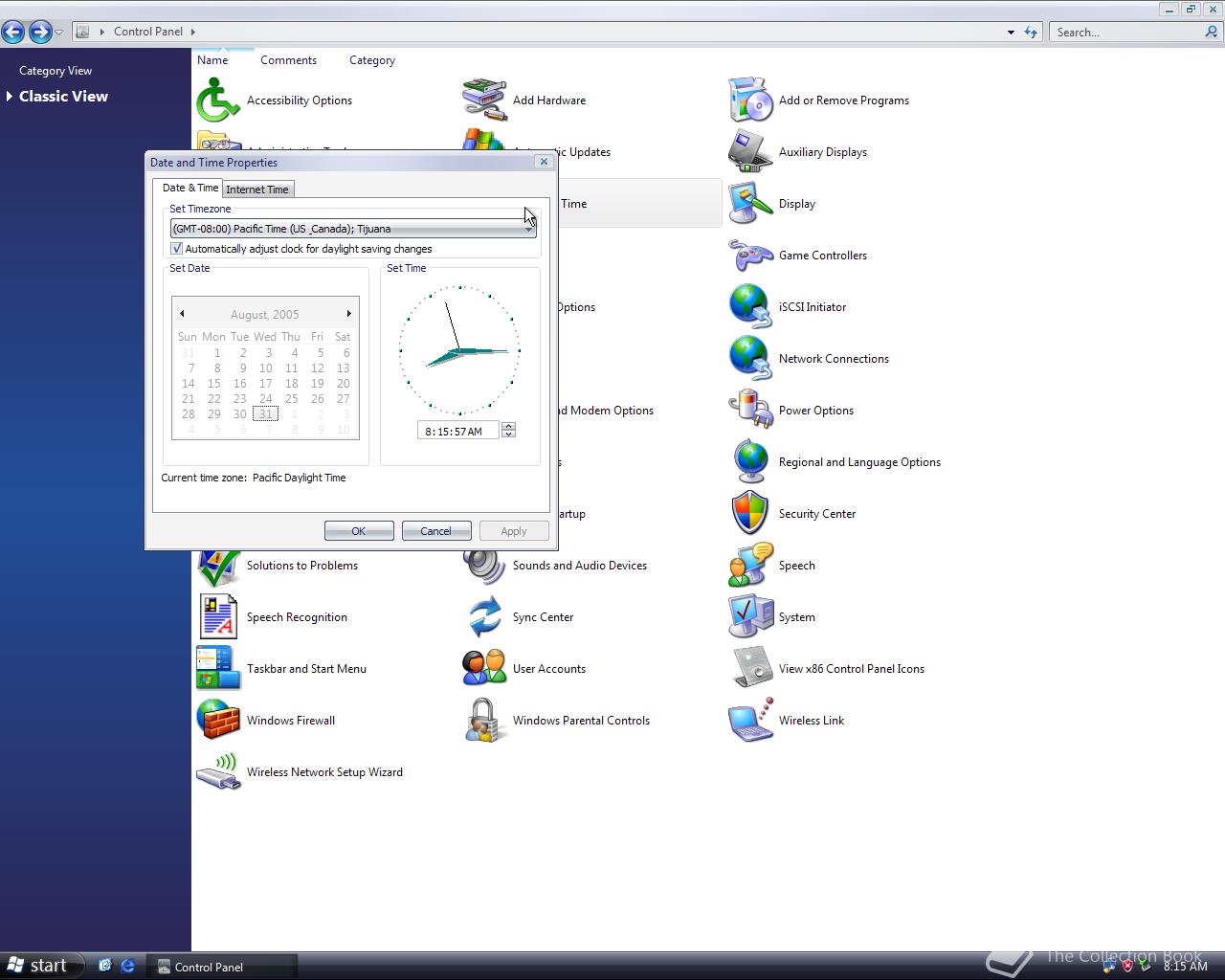This screenshot has height=980, width=1225.
Task: Open the Wireless Link icon
Action: tap(750, 721)
